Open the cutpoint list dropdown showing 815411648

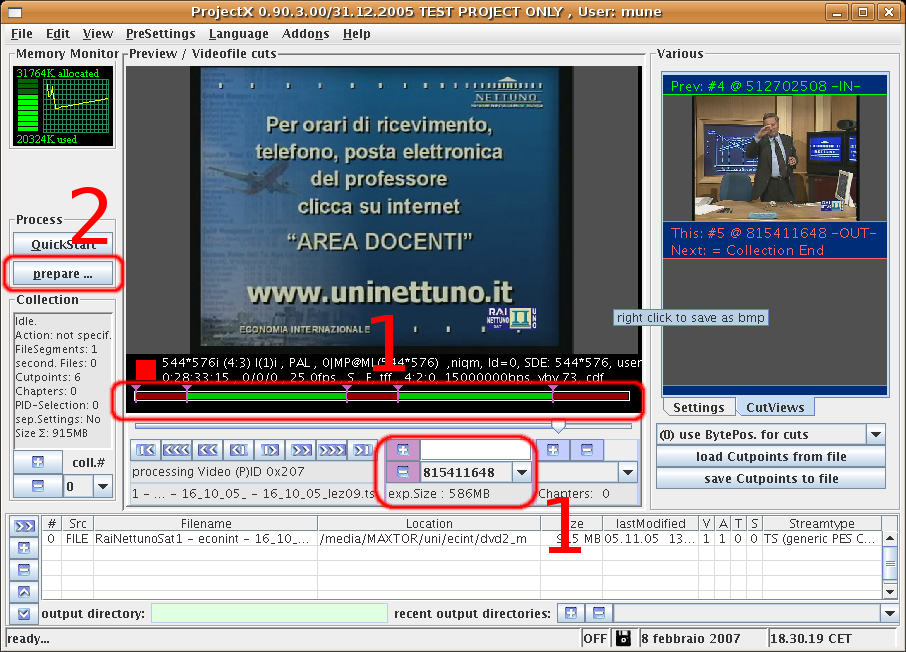pos(522,472)
